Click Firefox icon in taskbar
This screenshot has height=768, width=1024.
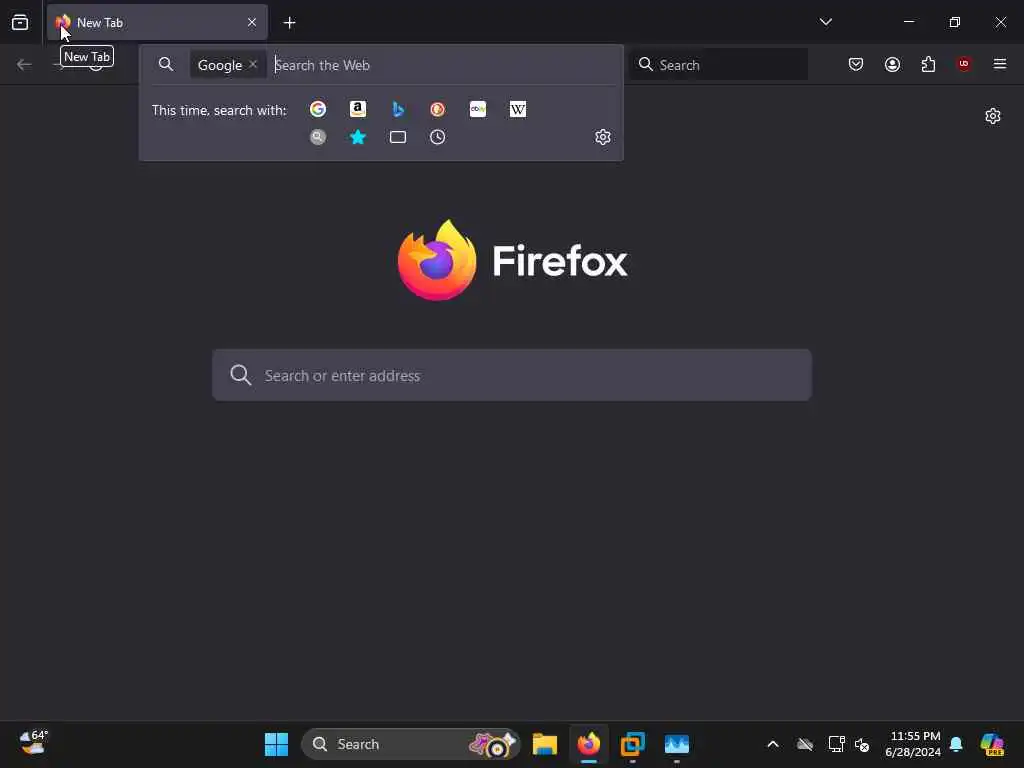click(x=589, y=744)
